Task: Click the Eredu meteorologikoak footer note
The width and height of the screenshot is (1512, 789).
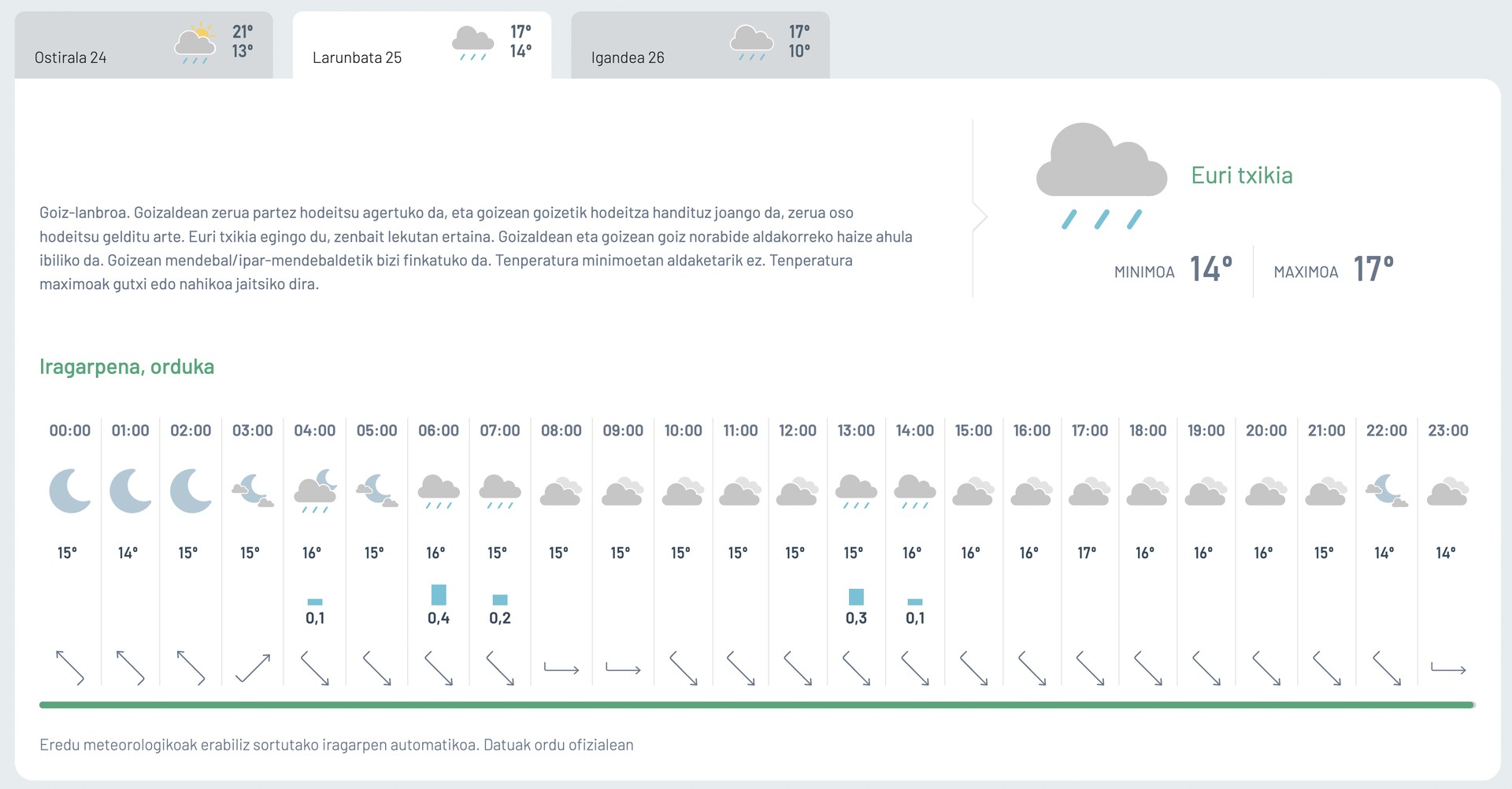Action: pos(336,745)
